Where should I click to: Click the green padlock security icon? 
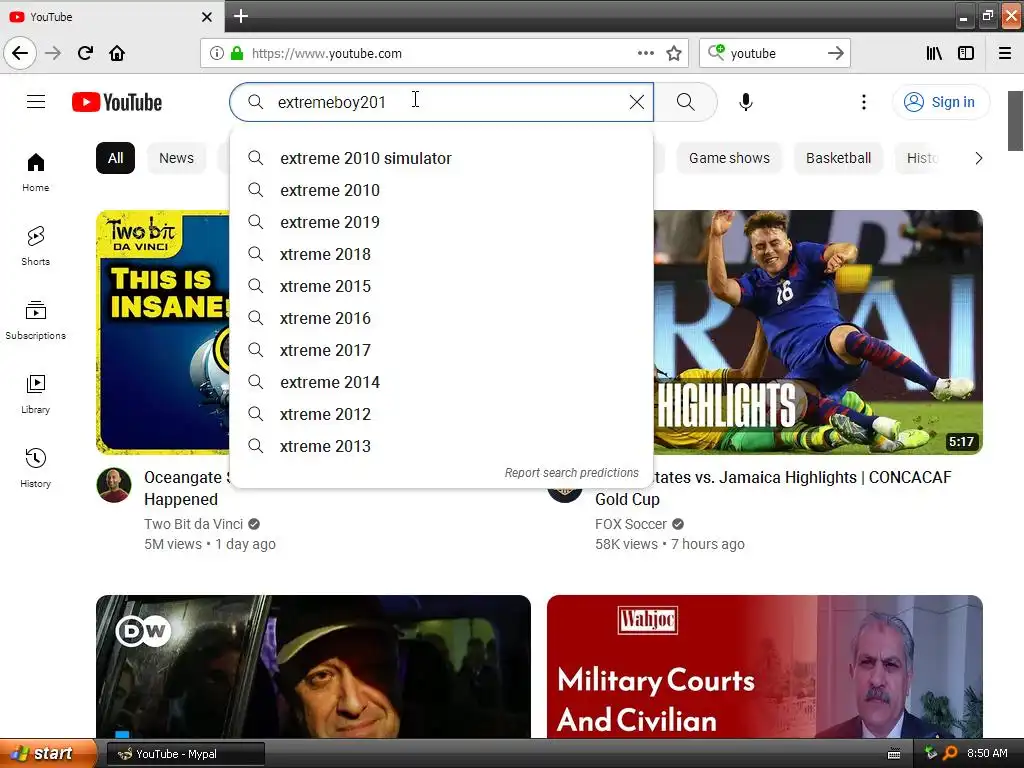click(237, 53)
